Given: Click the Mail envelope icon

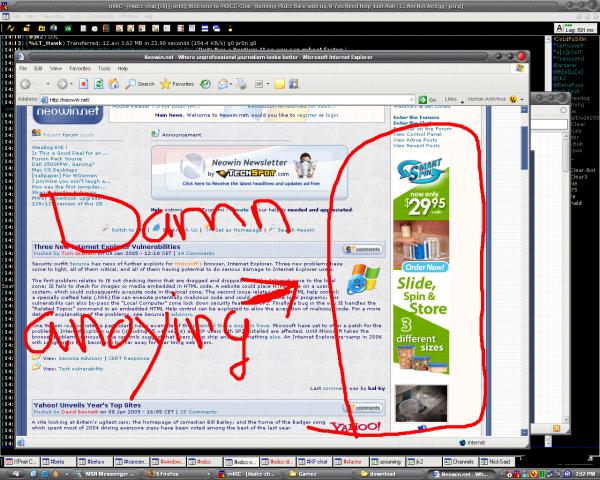Looking at the screenshot, I should pyautogui.click(x=223, y=84).
